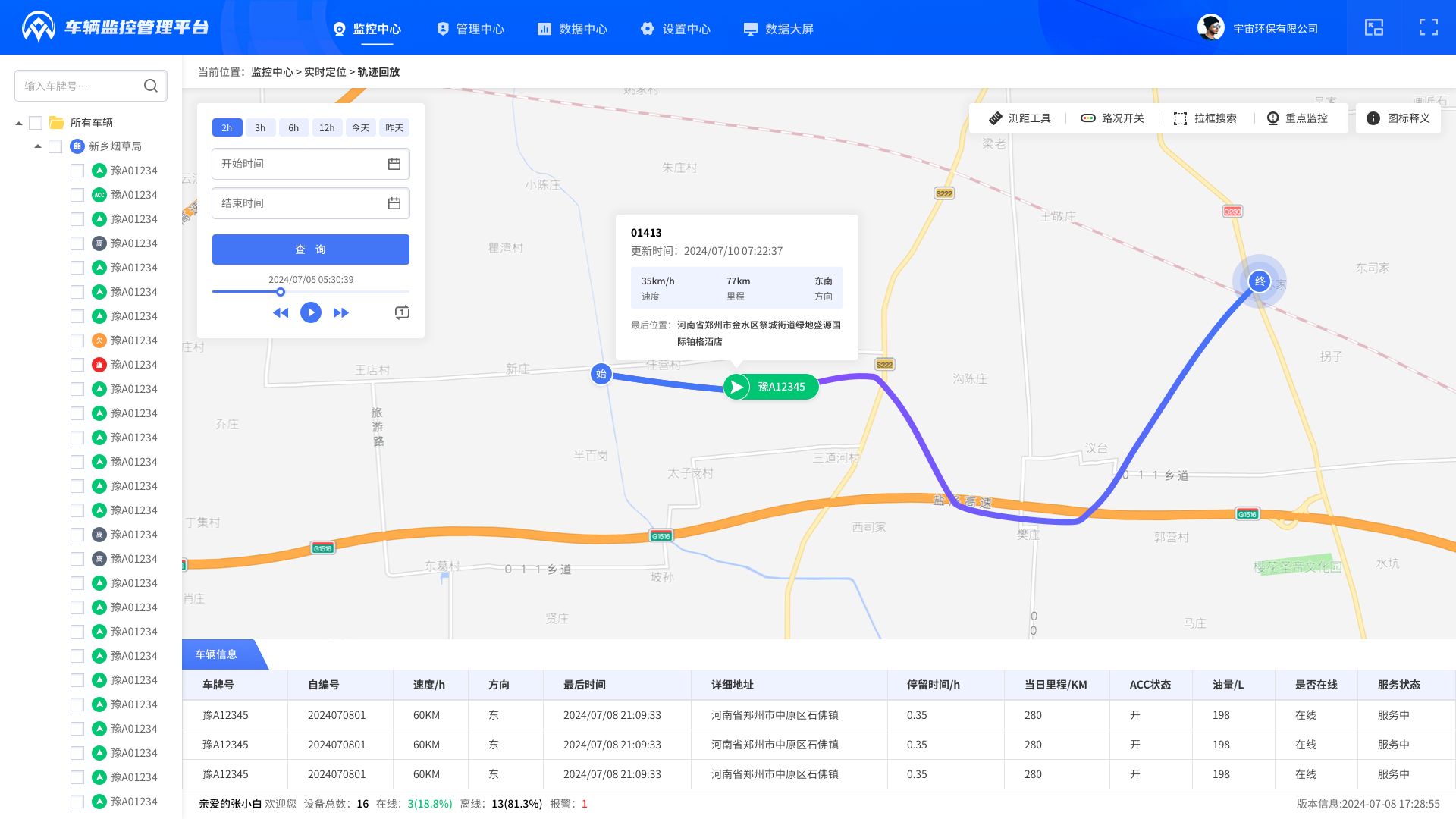Open 图标释义 icon legend

coord(1398,118)
